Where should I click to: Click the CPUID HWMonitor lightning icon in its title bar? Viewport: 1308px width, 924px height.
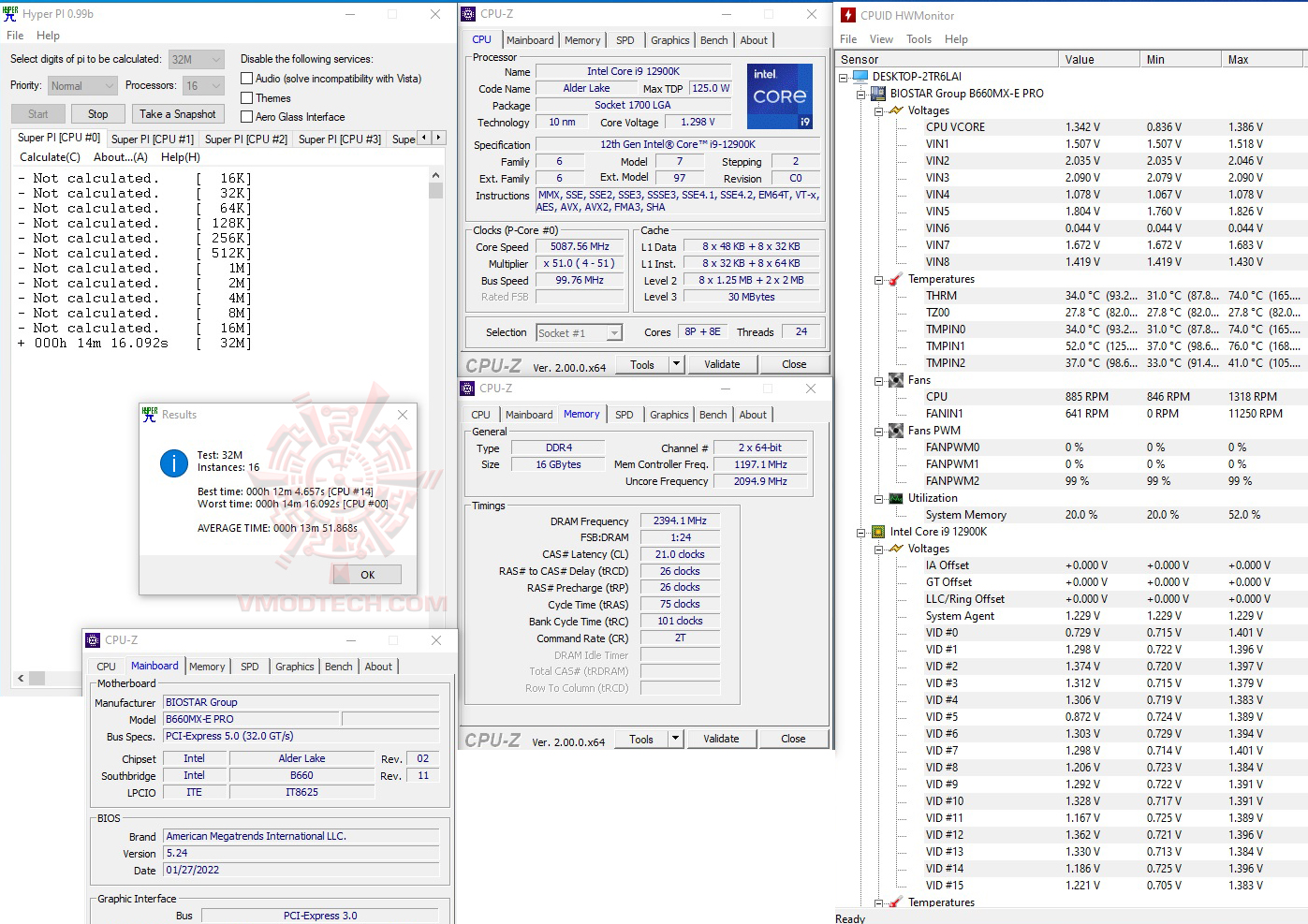847,15
